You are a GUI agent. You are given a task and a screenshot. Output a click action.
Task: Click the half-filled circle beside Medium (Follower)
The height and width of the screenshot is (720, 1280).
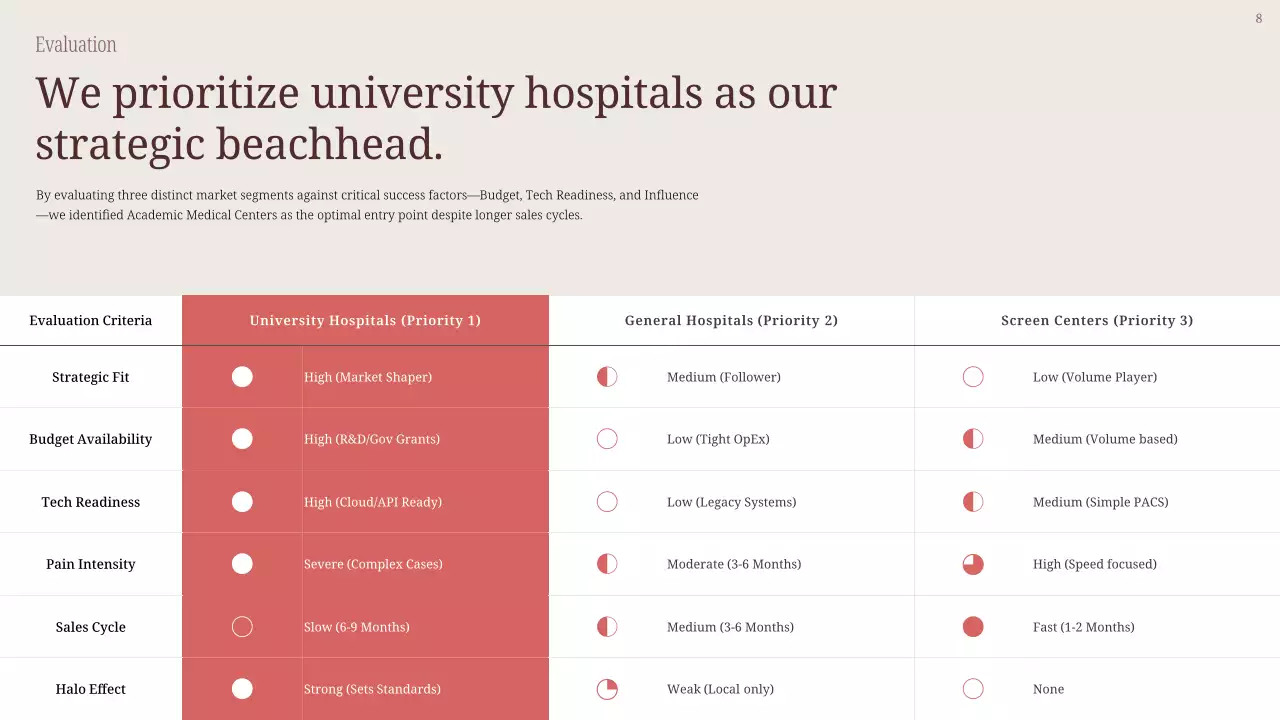tap(607, 377)
